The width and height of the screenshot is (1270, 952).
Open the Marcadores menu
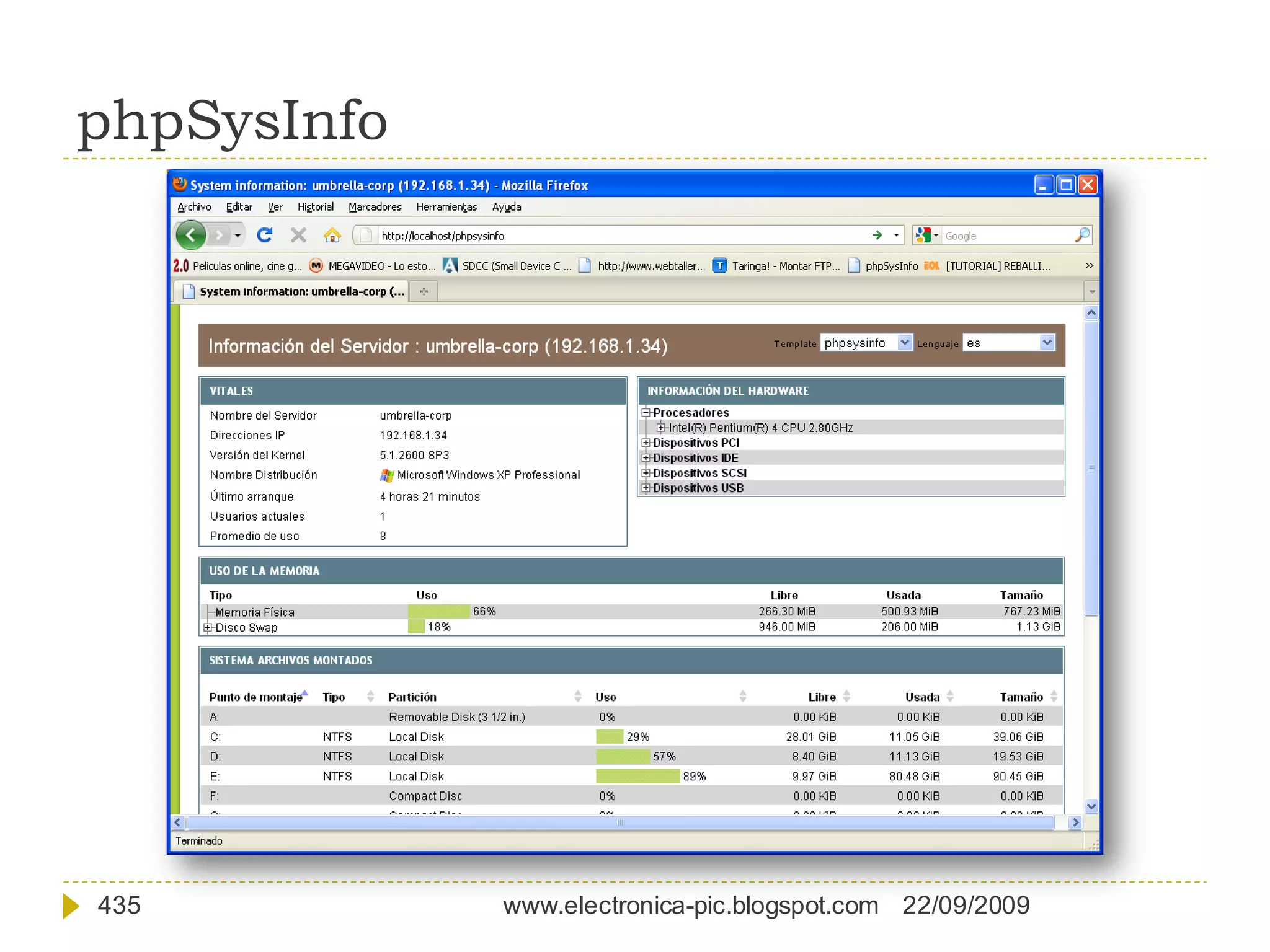[x=375, y=207]
